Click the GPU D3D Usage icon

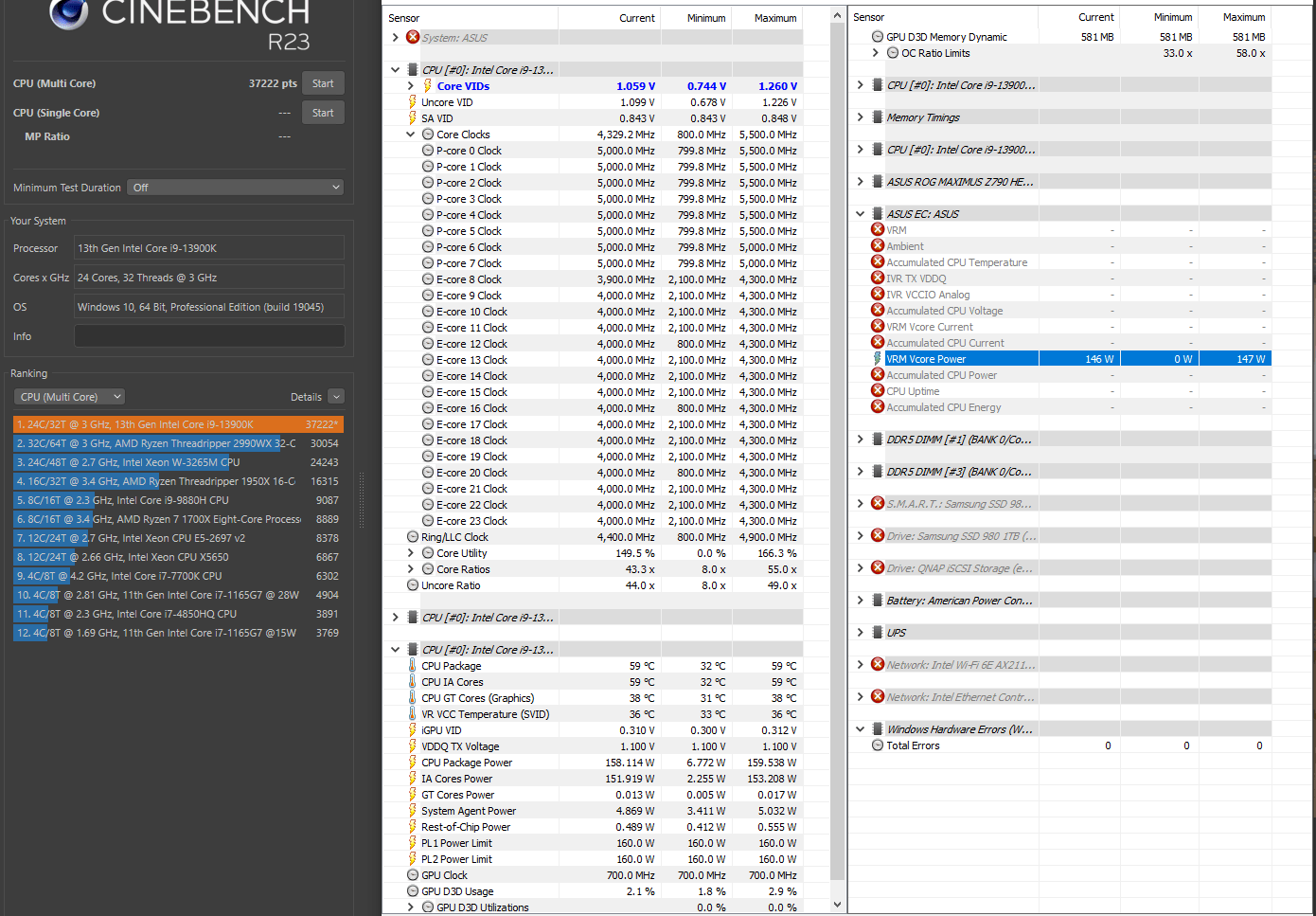pos(413,891)
